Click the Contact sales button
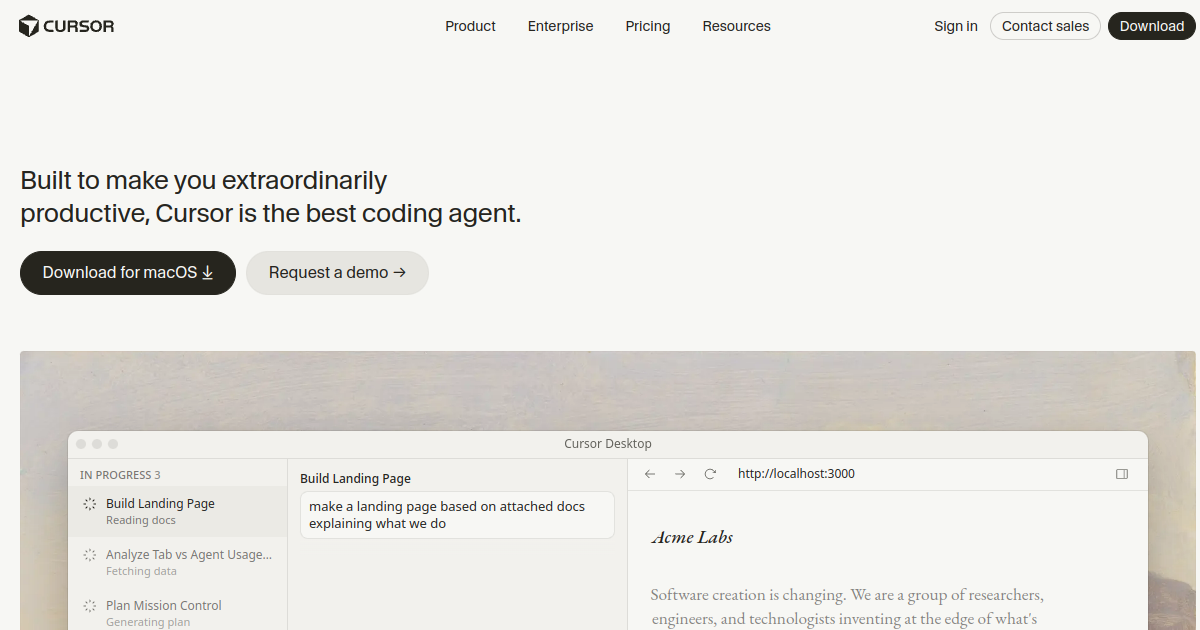The image size is (1200, 630). click(1045, 26)
